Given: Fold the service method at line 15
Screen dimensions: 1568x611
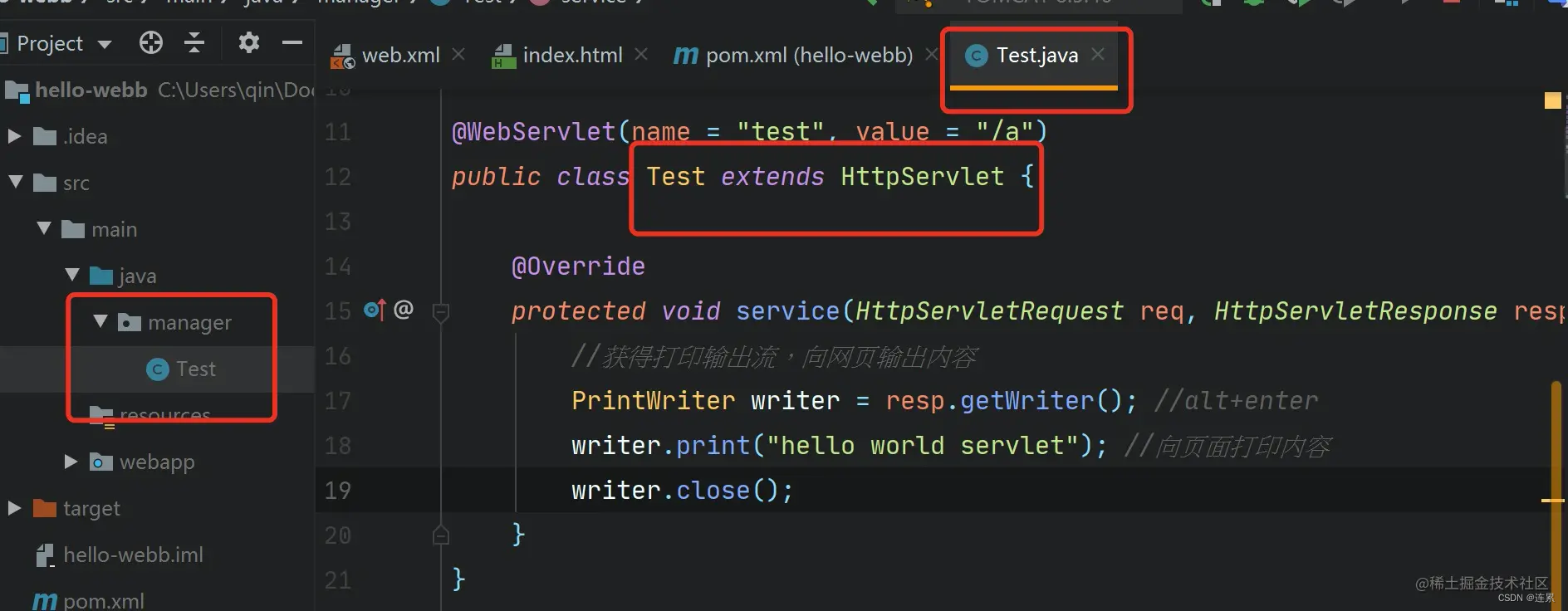Looking at the screenshot, I should (x=441, y=313).
